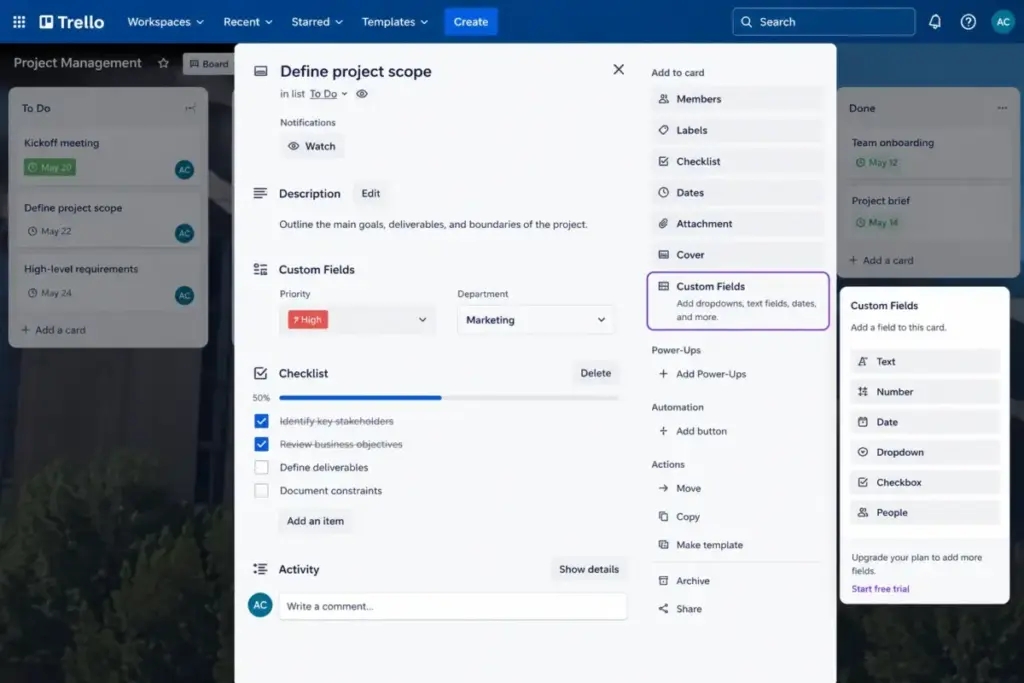Viewport: 1024px width, 683px height.
Task: Click Add a card in Done list
Action: click(882, 260)
